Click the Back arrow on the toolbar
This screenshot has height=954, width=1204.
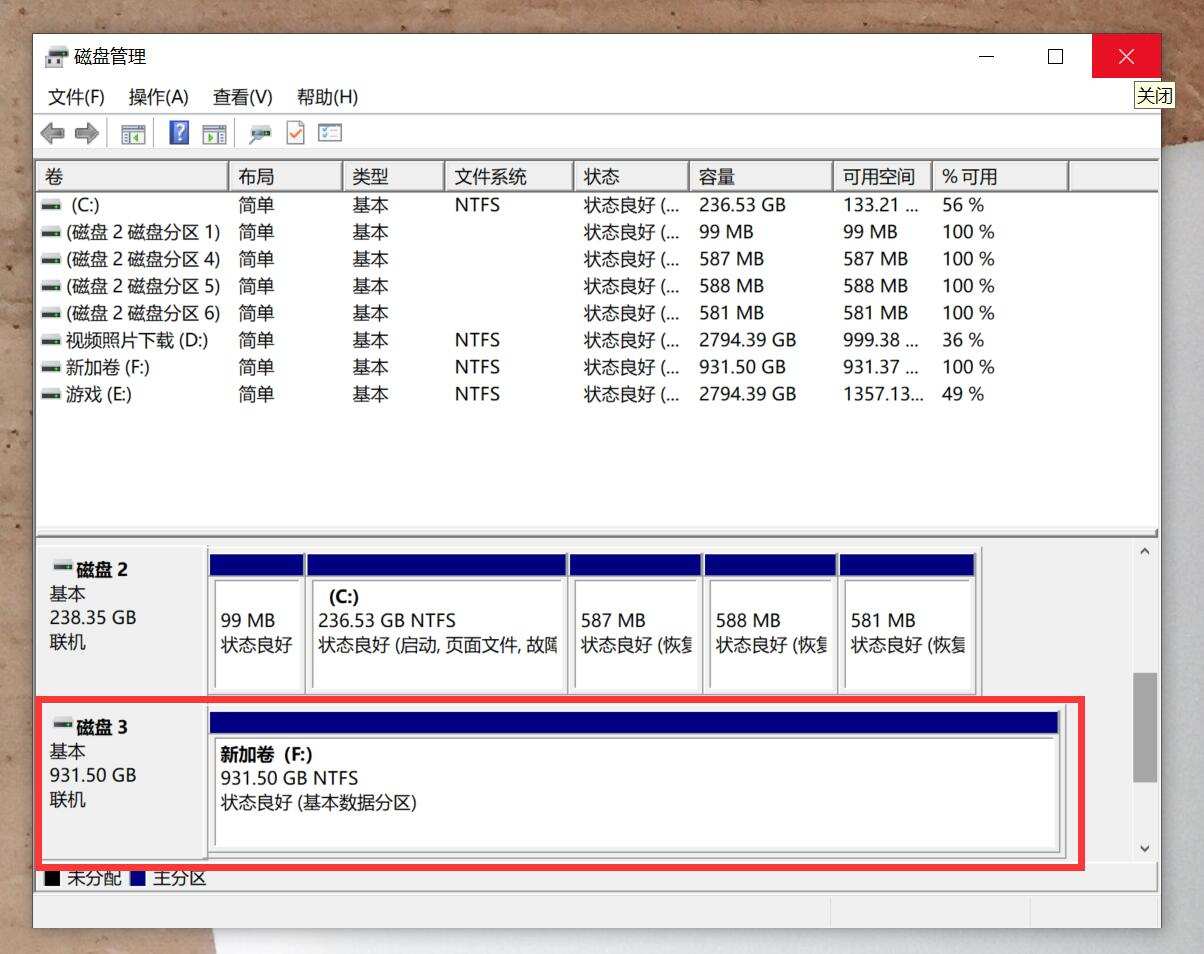click(53, 132)
